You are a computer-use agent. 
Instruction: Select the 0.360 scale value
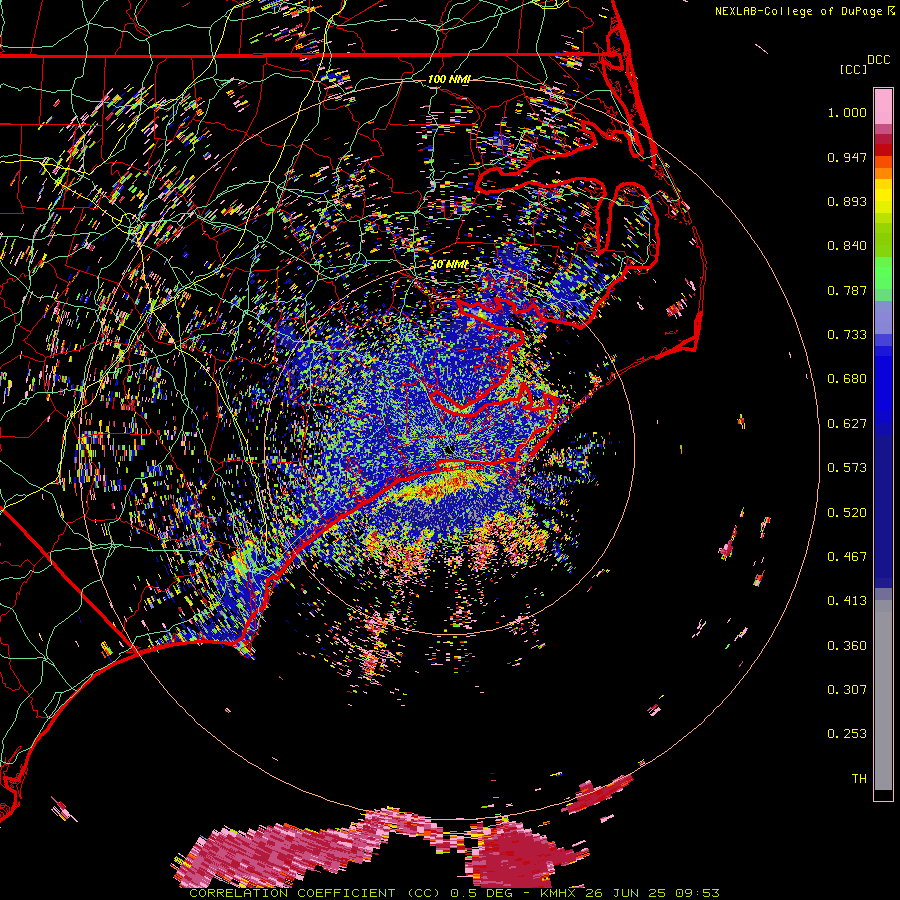pyautogui.click(x=847, y=646)
